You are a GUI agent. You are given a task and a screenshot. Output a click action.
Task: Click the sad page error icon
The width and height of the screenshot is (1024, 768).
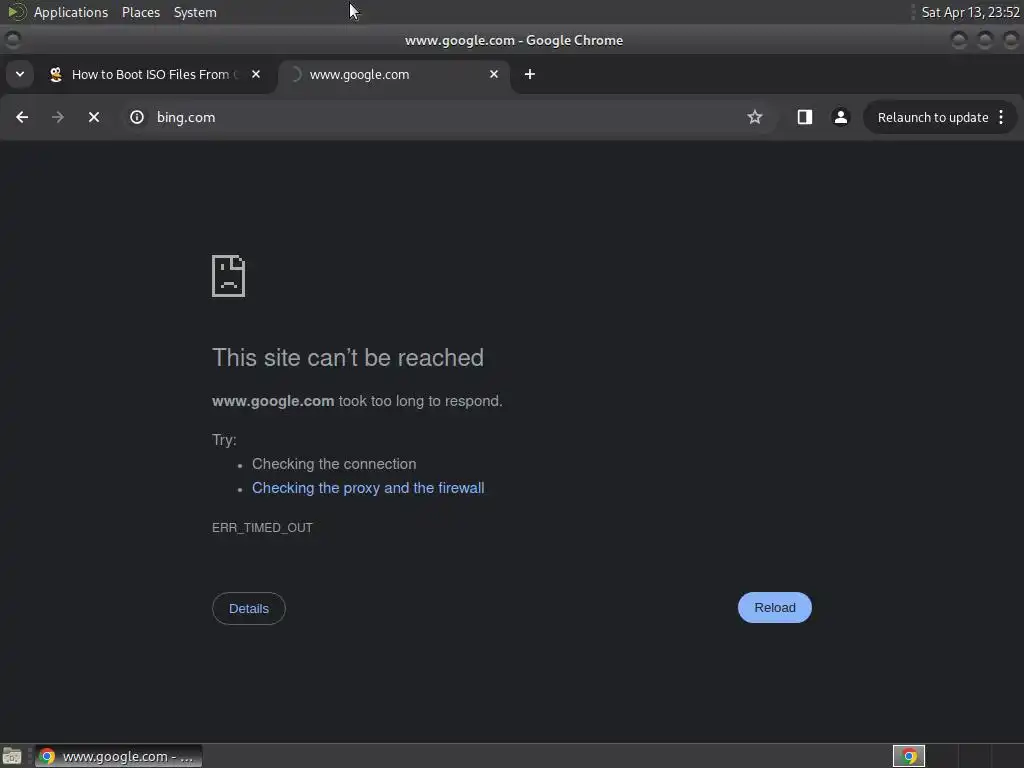[229, 276]
